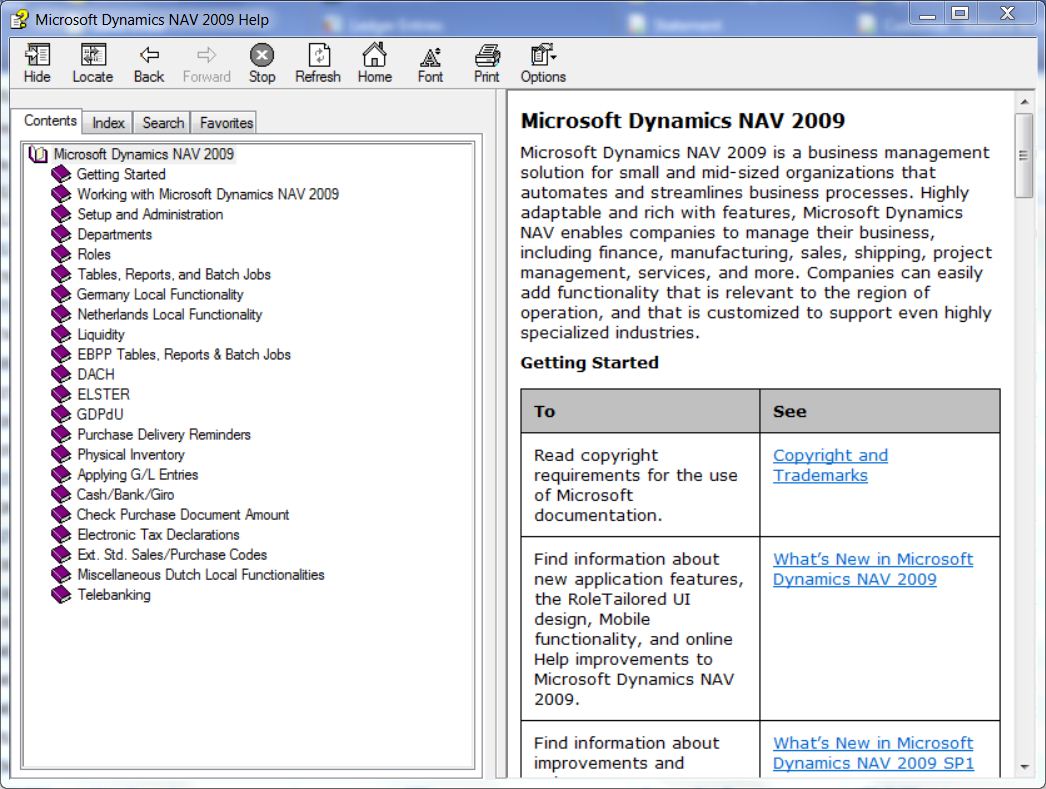Switch to the Index tab

pyautogui.click(x=108, y=123)
